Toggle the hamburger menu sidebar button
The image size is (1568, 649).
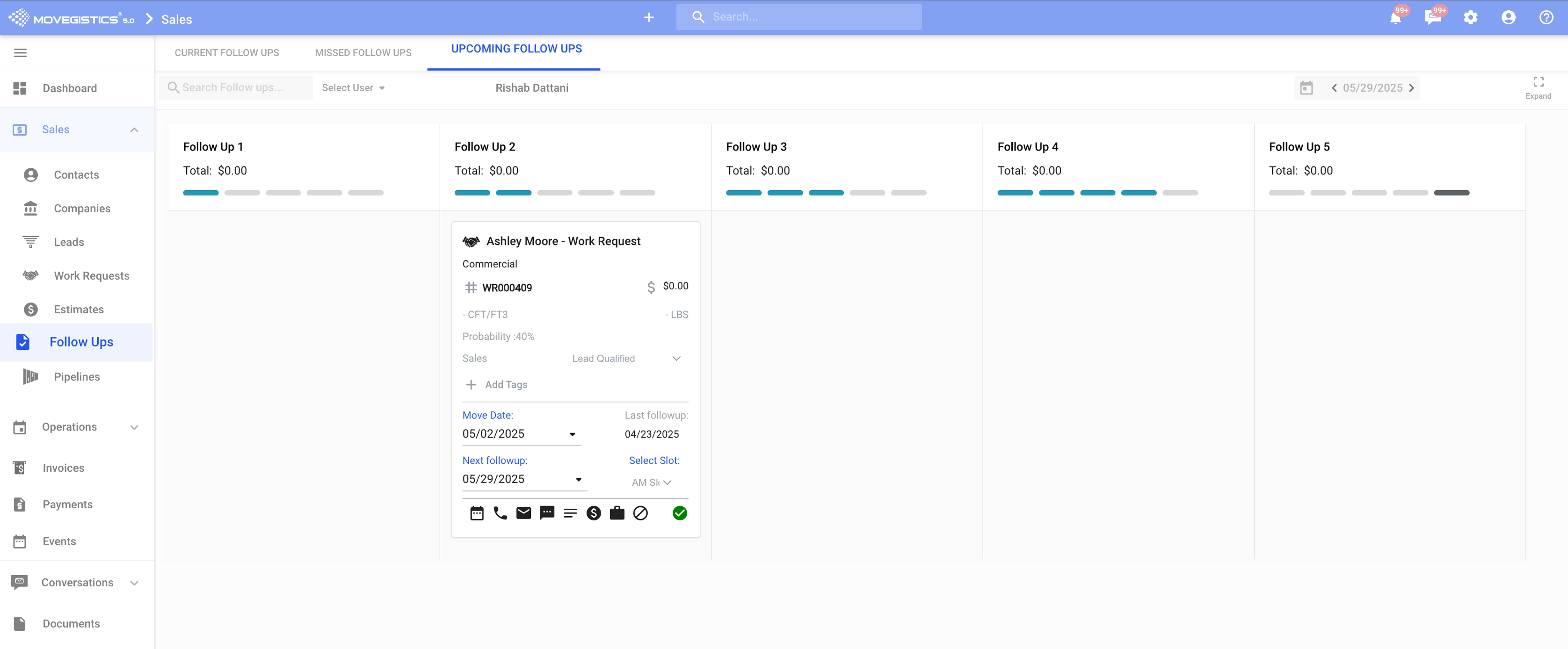tap(20, 53)
